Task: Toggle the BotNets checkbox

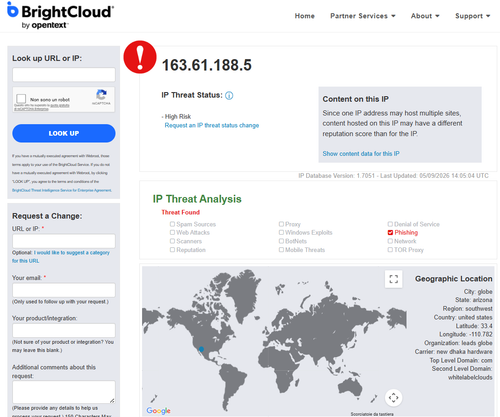Action: point(281,241)
